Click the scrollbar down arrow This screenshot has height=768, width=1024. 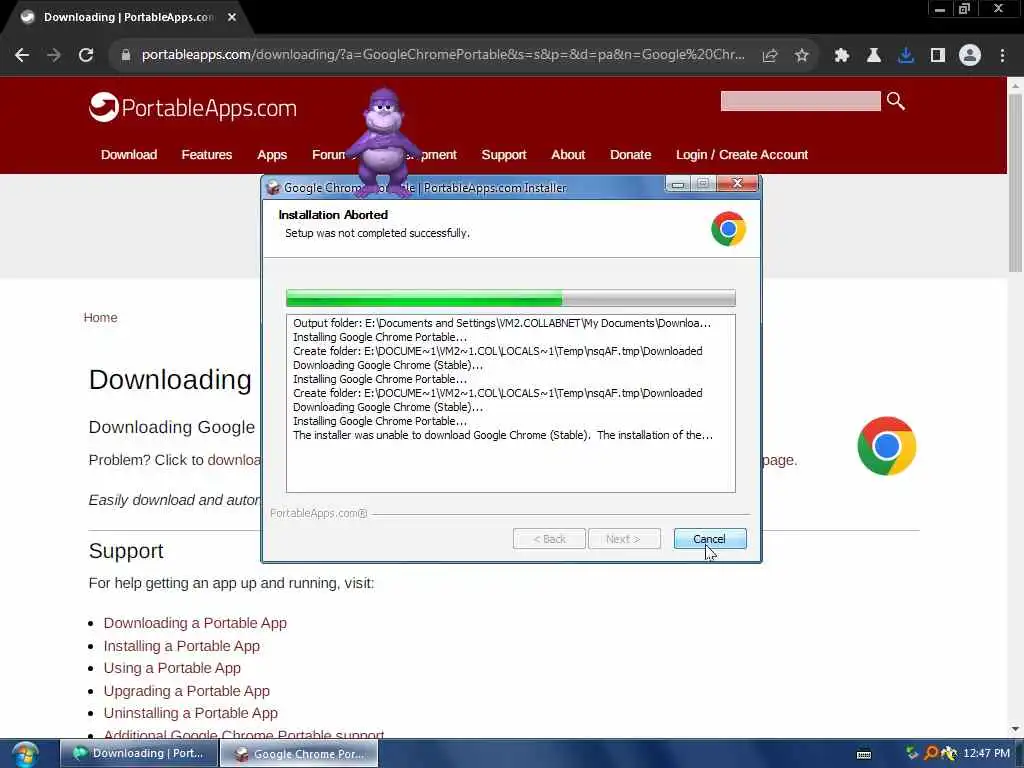(x=1015, y=729)
